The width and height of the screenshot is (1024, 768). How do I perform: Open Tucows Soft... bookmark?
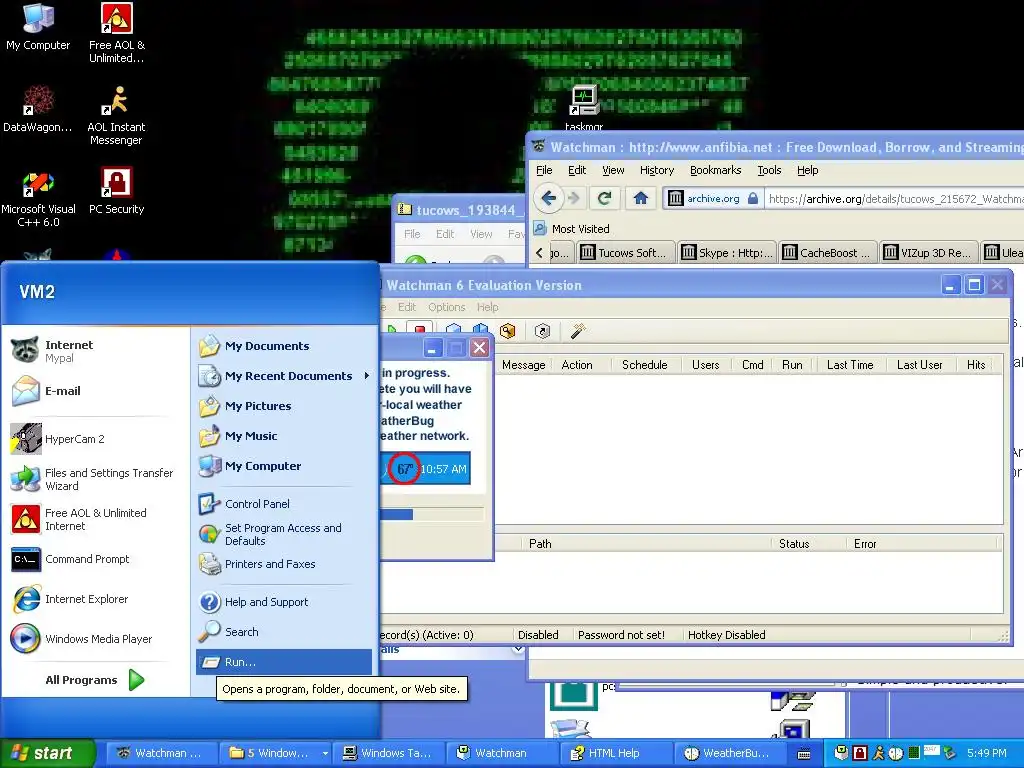tap(625, 252)
